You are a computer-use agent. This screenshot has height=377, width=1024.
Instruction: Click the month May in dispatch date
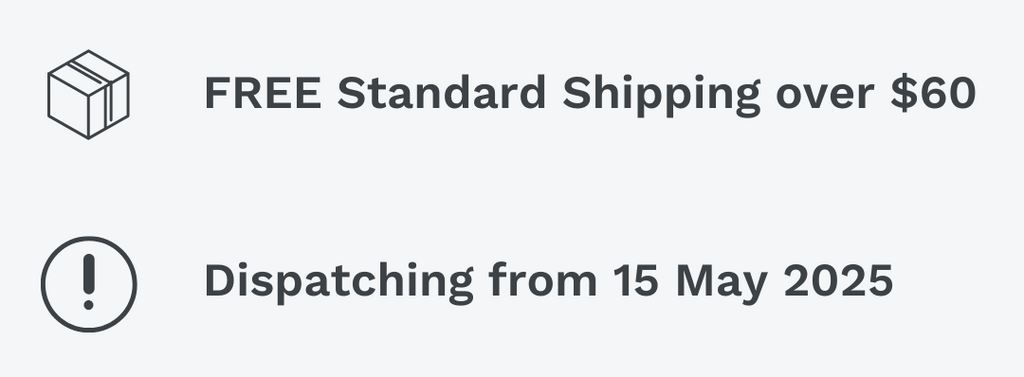(722, 284)
